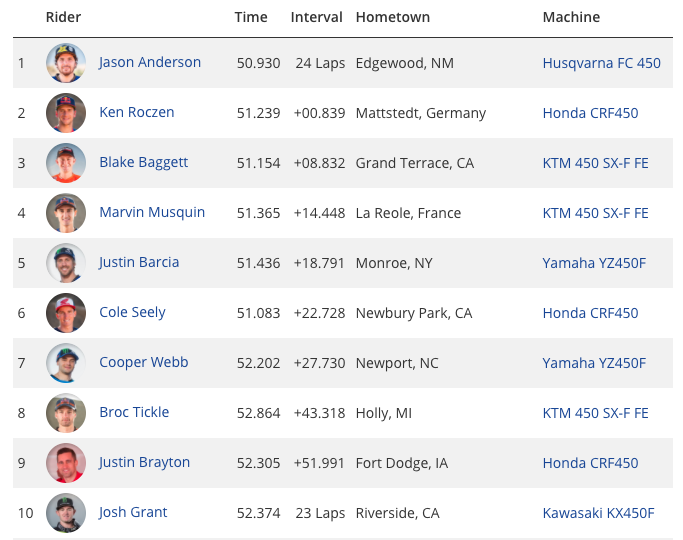Click the Time column header

coord(251,17)
